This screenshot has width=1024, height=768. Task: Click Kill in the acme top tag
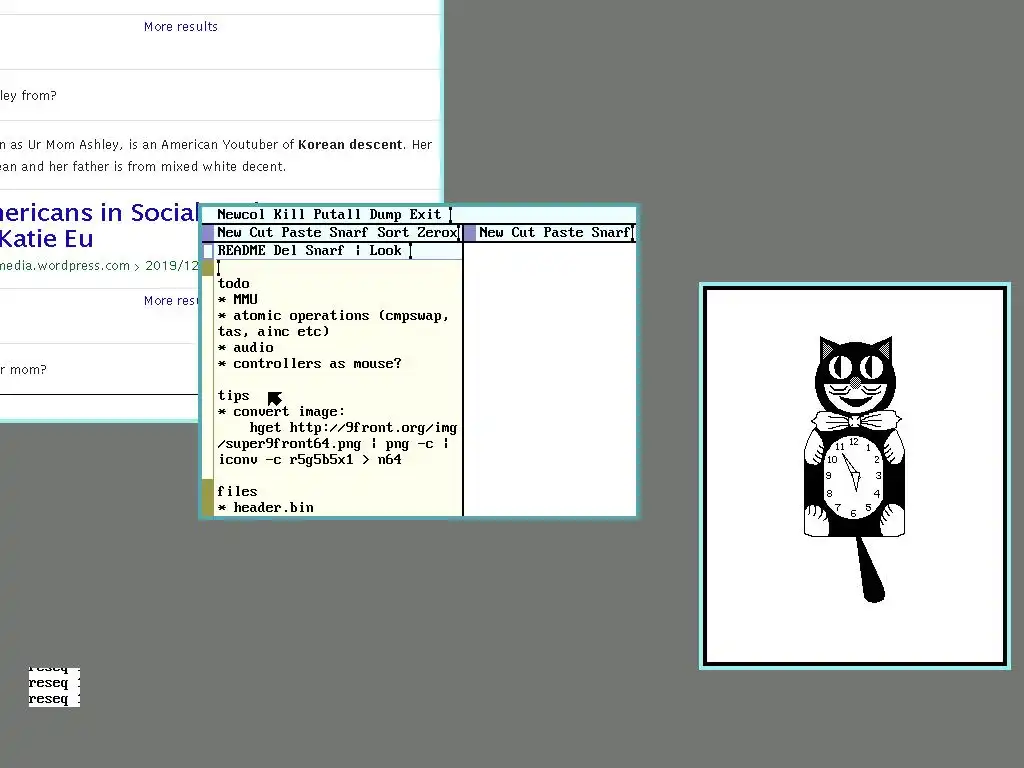(289, 214)
